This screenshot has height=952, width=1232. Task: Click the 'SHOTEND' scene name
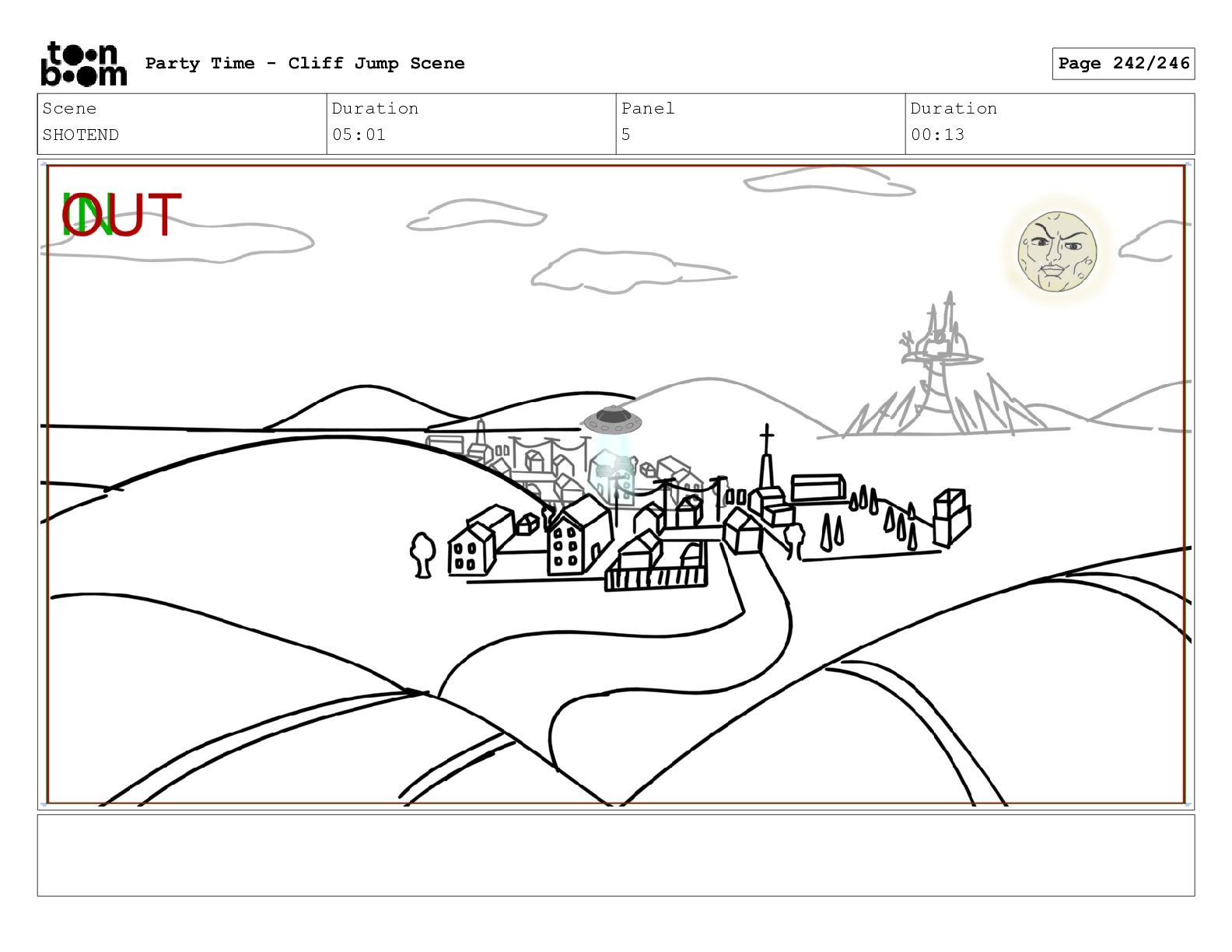point(81,135)
